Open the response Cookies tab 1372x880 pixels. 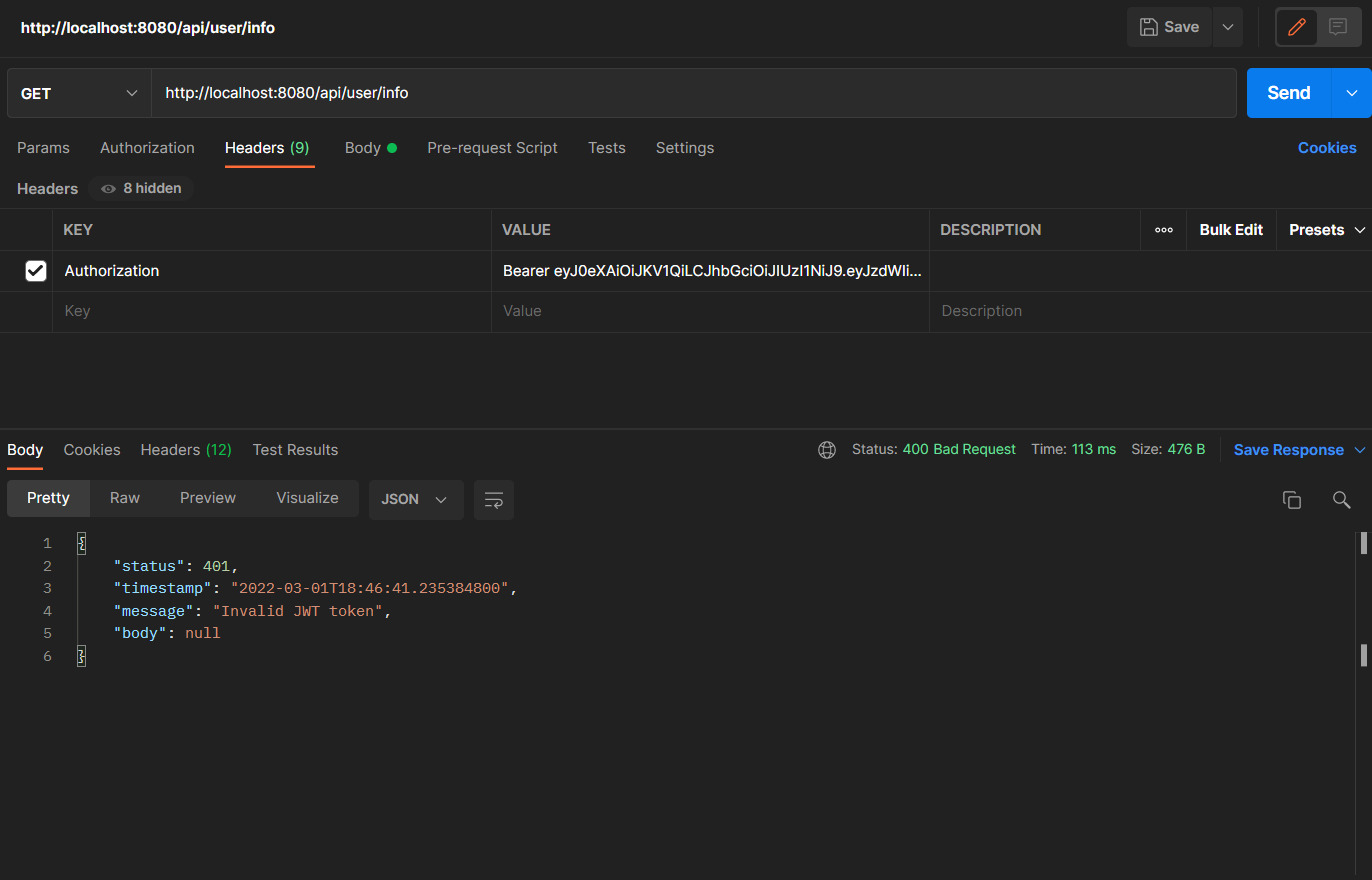tap(92, 450)
